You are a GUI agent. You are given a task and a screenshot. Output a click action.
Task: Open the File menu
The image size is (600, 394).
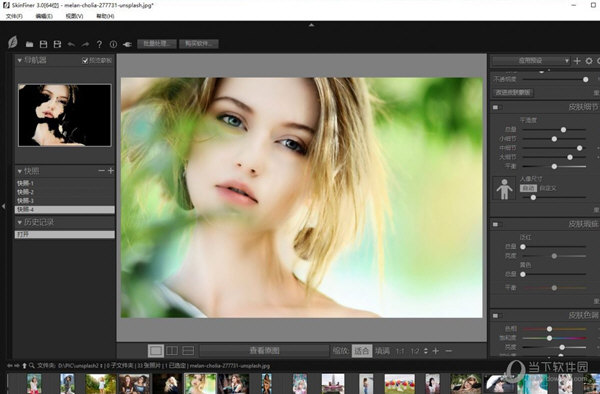point(14,16)
